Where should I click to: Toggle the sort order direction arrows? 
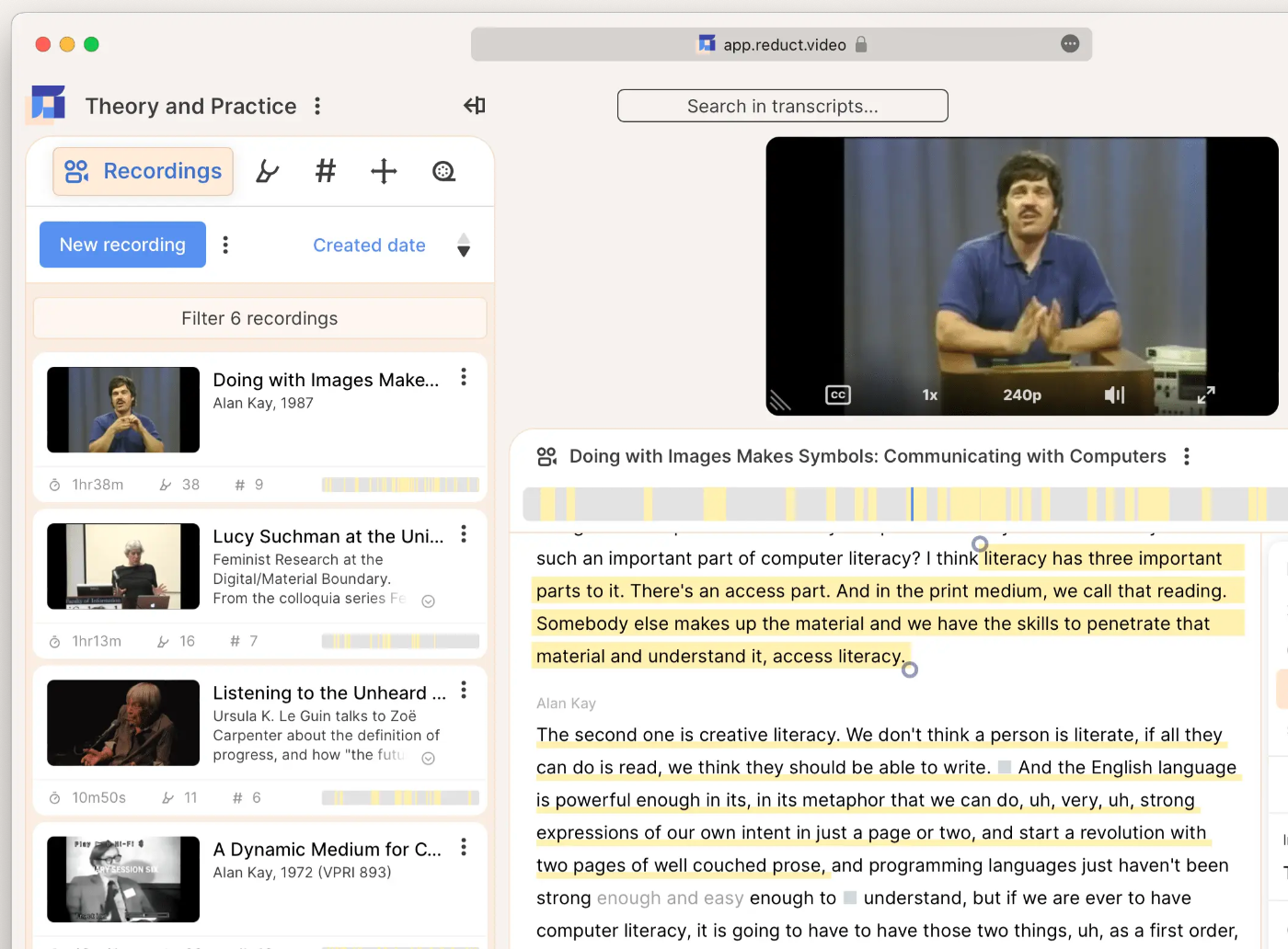[x=464, y=245]
